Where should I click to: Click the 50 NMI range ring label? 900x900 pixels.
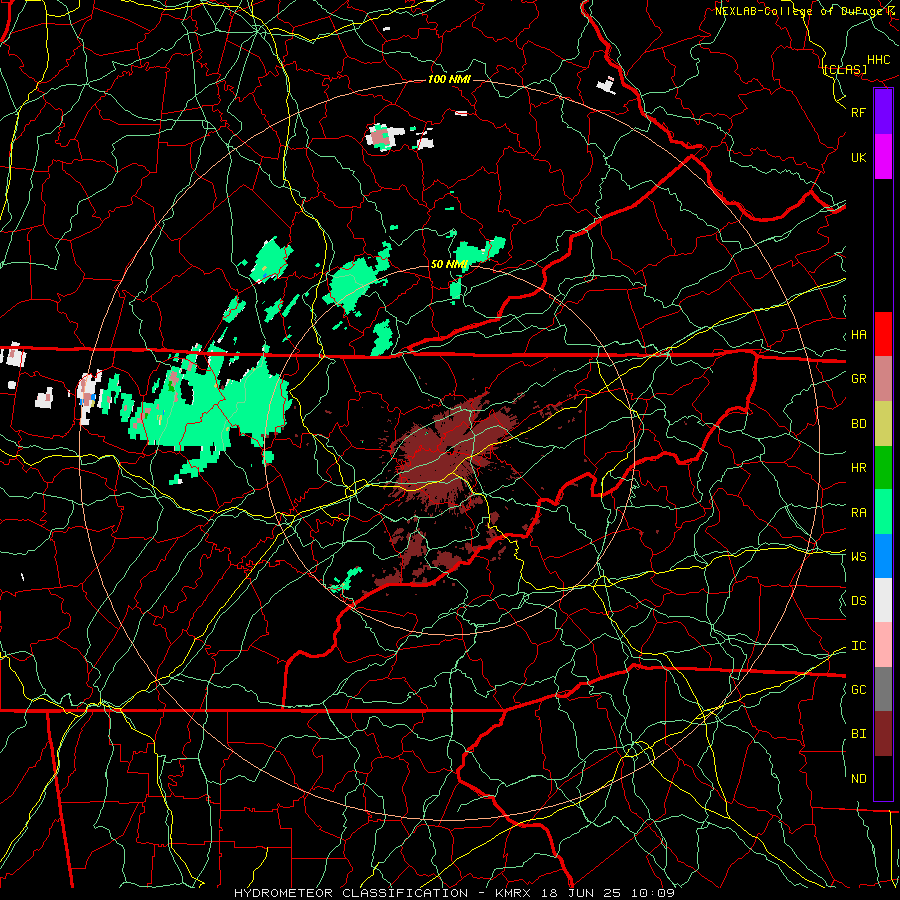(449, 264)
